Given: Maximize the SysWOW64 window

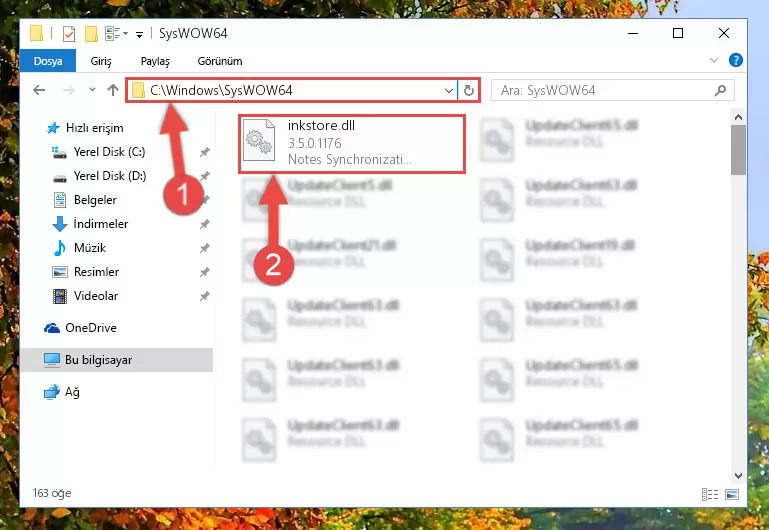Looking at the screenshot, I should (x=678, y=33).
